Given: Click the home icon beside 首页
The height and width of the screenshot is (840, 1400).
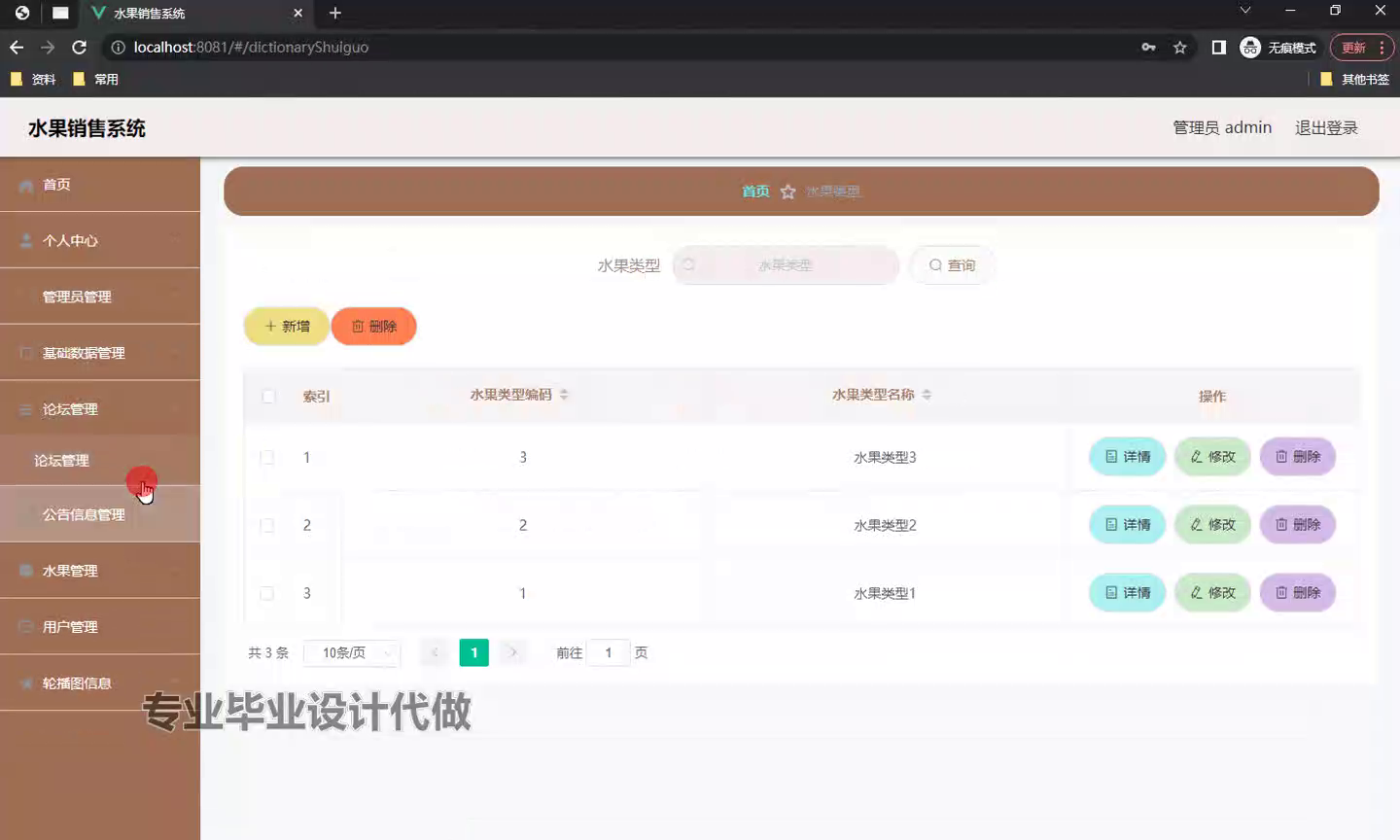Looking at the screenshot, I should (26, 185).
